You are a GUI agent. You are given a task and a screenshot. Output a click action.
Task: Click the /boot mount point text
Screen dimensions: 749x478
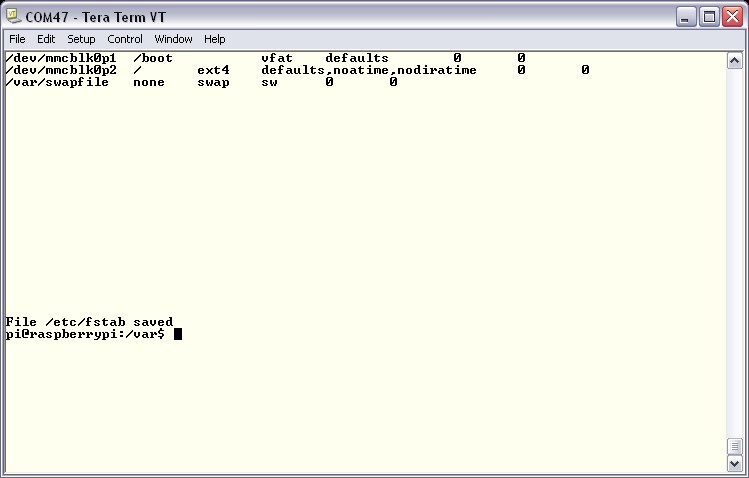coord(153,58)
